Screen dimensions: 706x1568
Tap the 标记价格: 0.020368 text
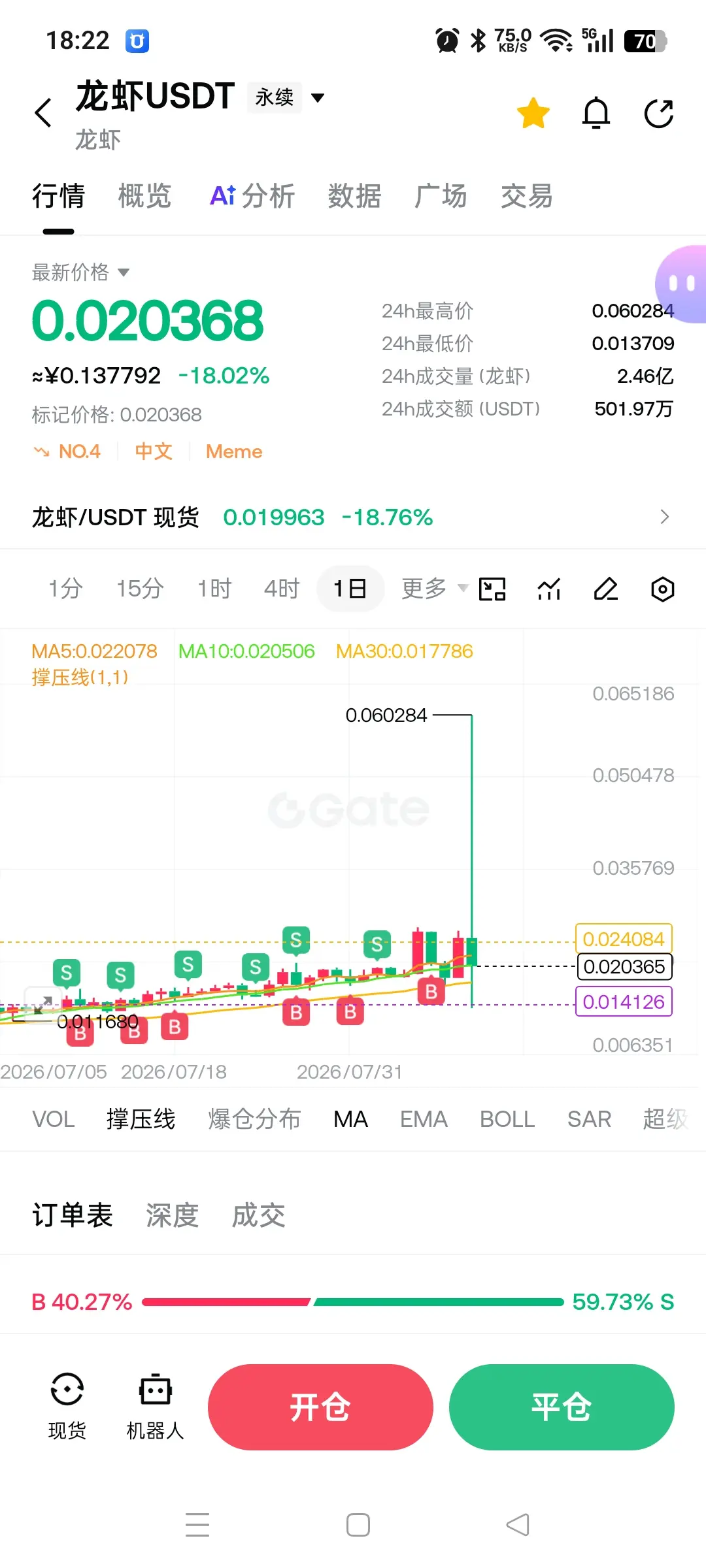click(x=116, y=414)
